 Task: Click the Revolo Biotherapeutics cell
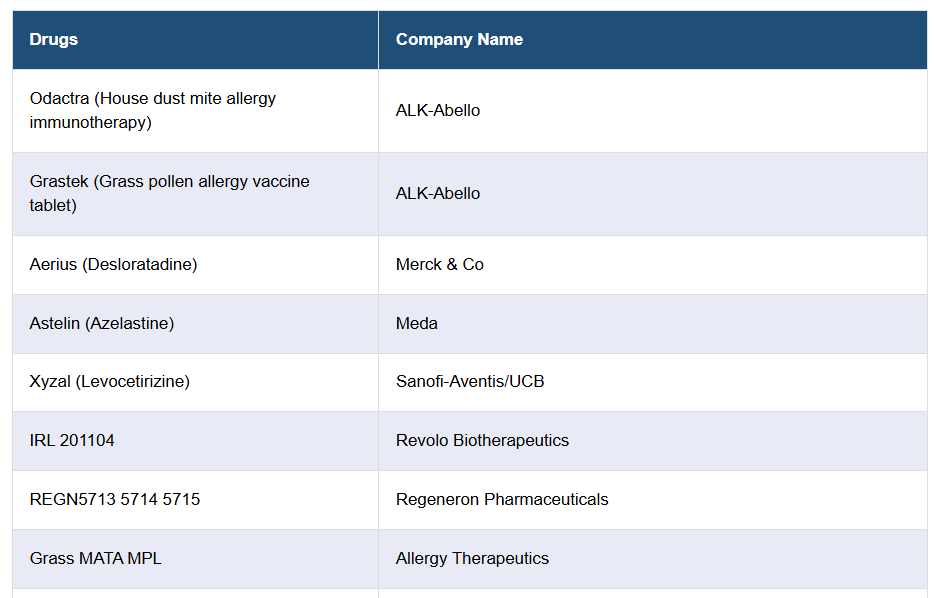pyautogui.click(x=482, y=441)
